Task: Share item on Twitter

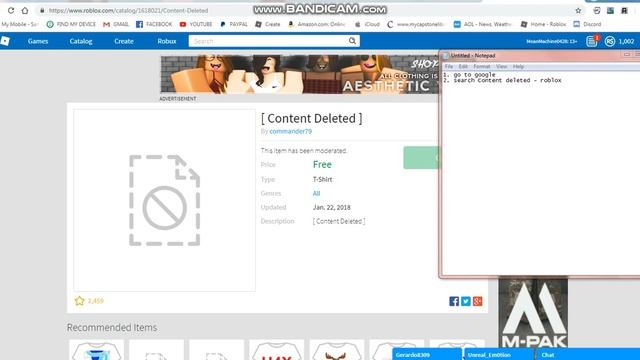Action: point(466,301)
